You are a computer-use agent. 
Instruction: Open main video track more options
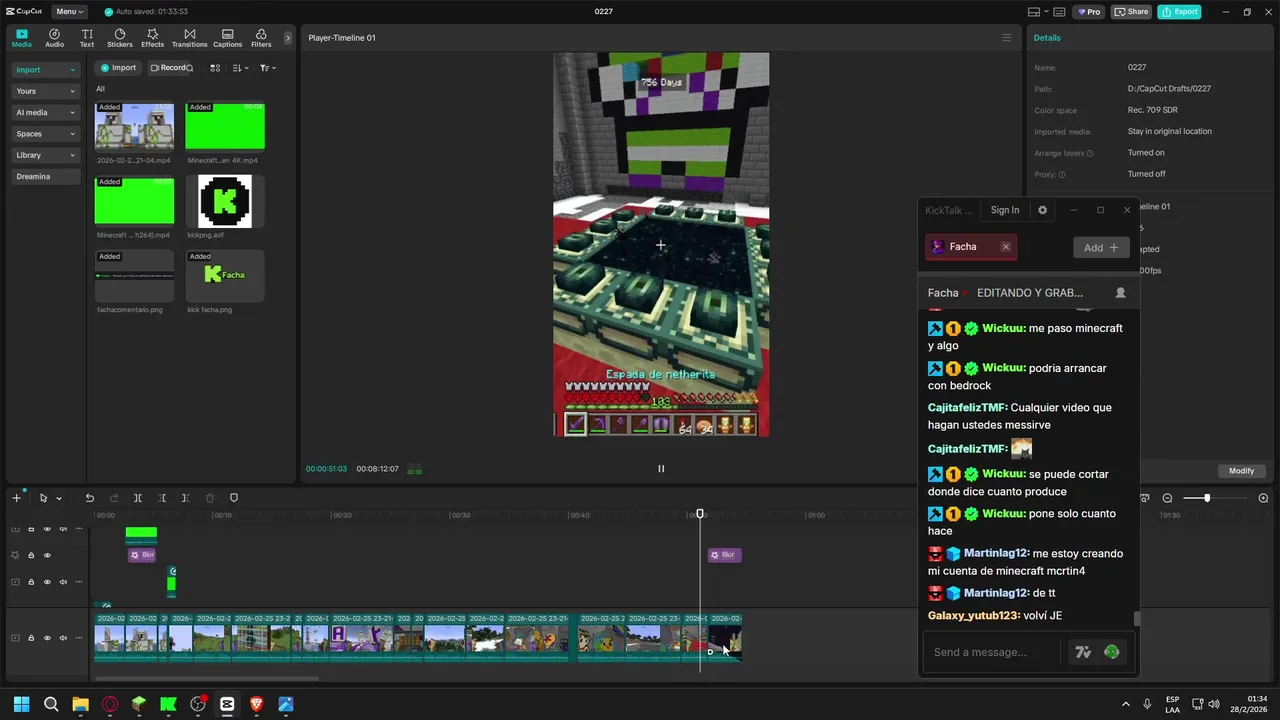[79, 638]
